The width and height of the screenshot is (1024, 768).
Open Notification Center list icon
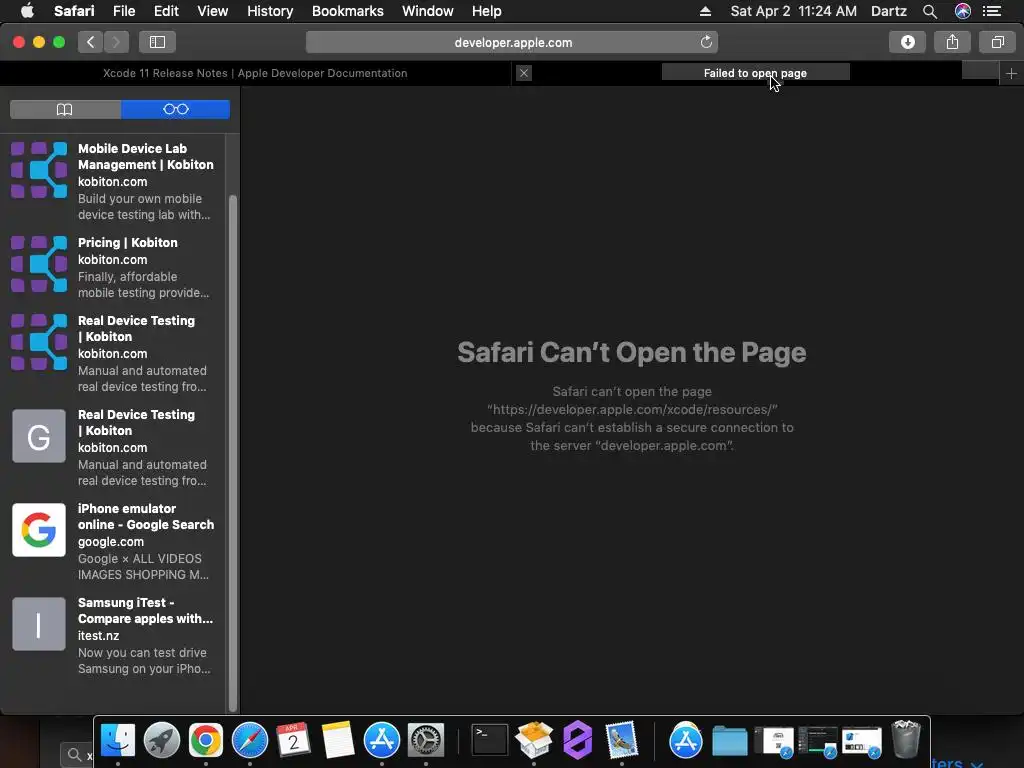point(992,11)
